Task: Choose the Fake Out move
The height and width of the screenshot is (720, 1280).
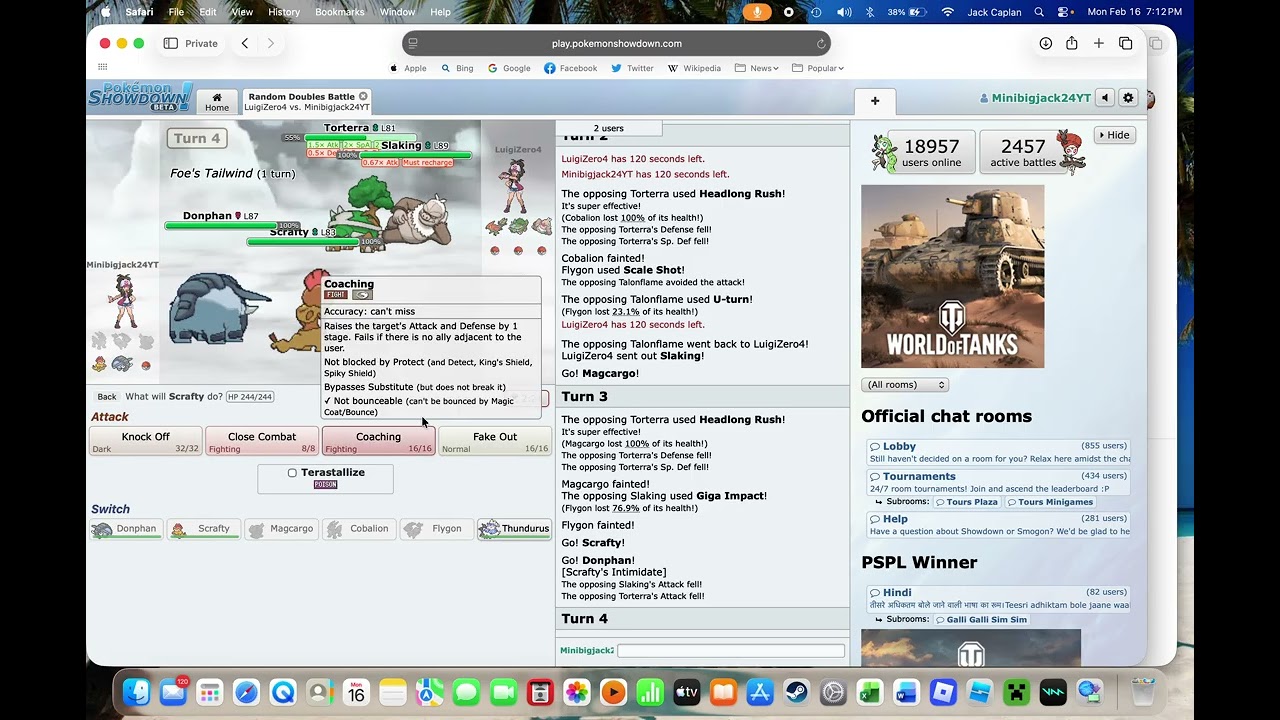Action: point(494,441)
